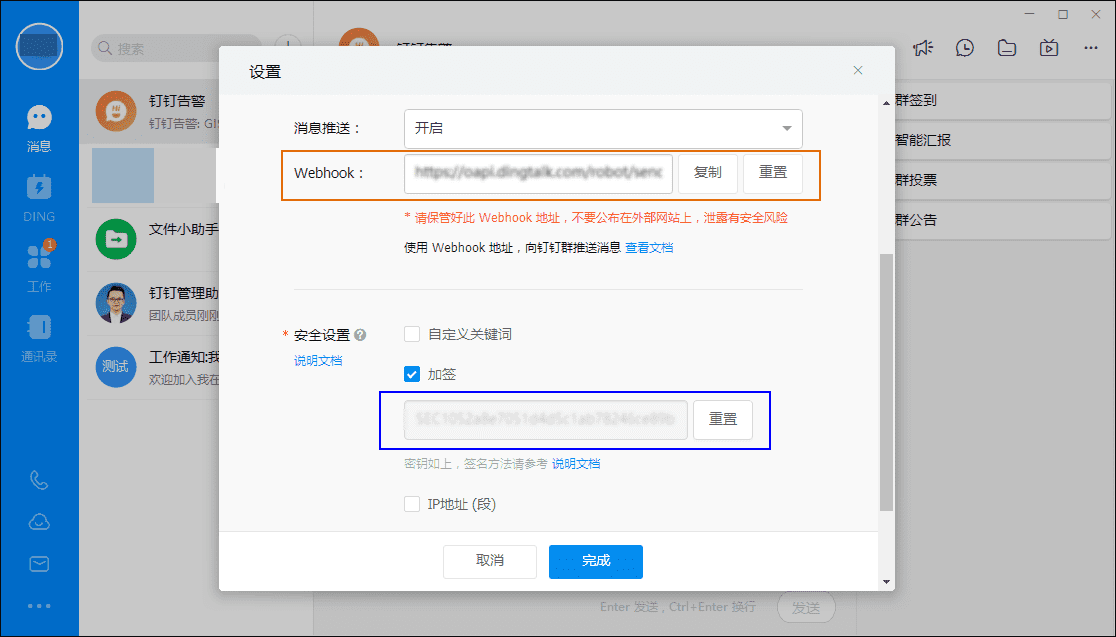Enable the IP地址 (段) checkbox

412,504
